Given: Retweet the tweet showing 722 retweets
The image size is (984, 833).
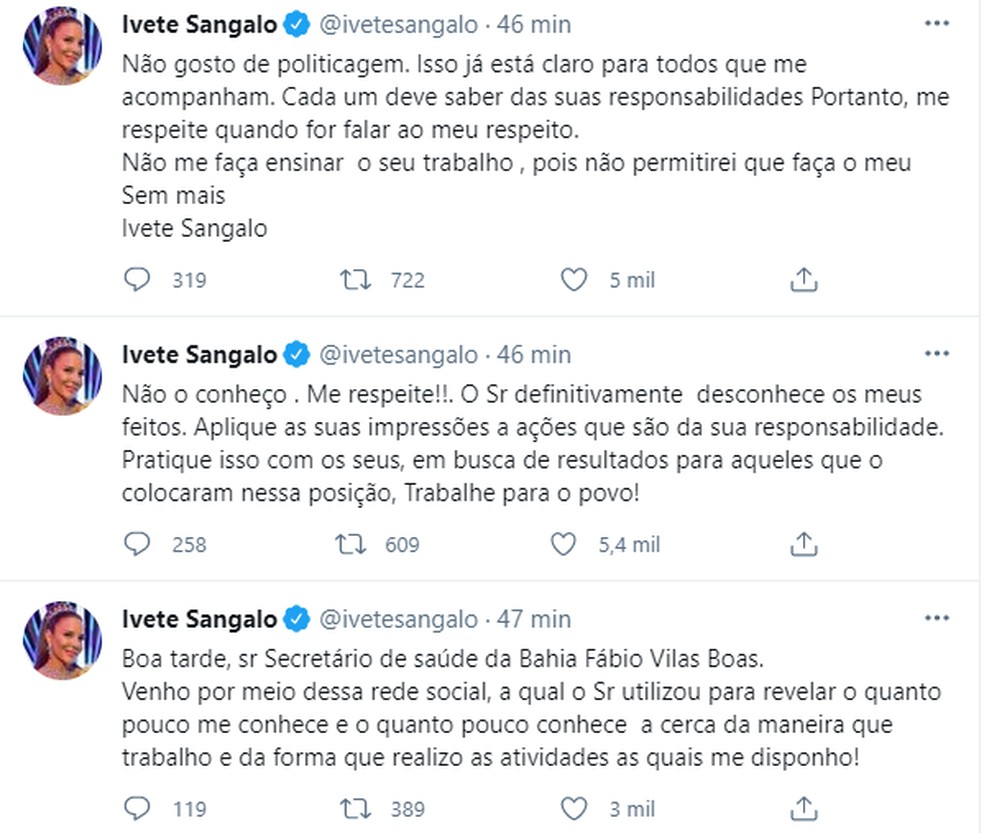Looking at the screenshot, I should (353, 281).
